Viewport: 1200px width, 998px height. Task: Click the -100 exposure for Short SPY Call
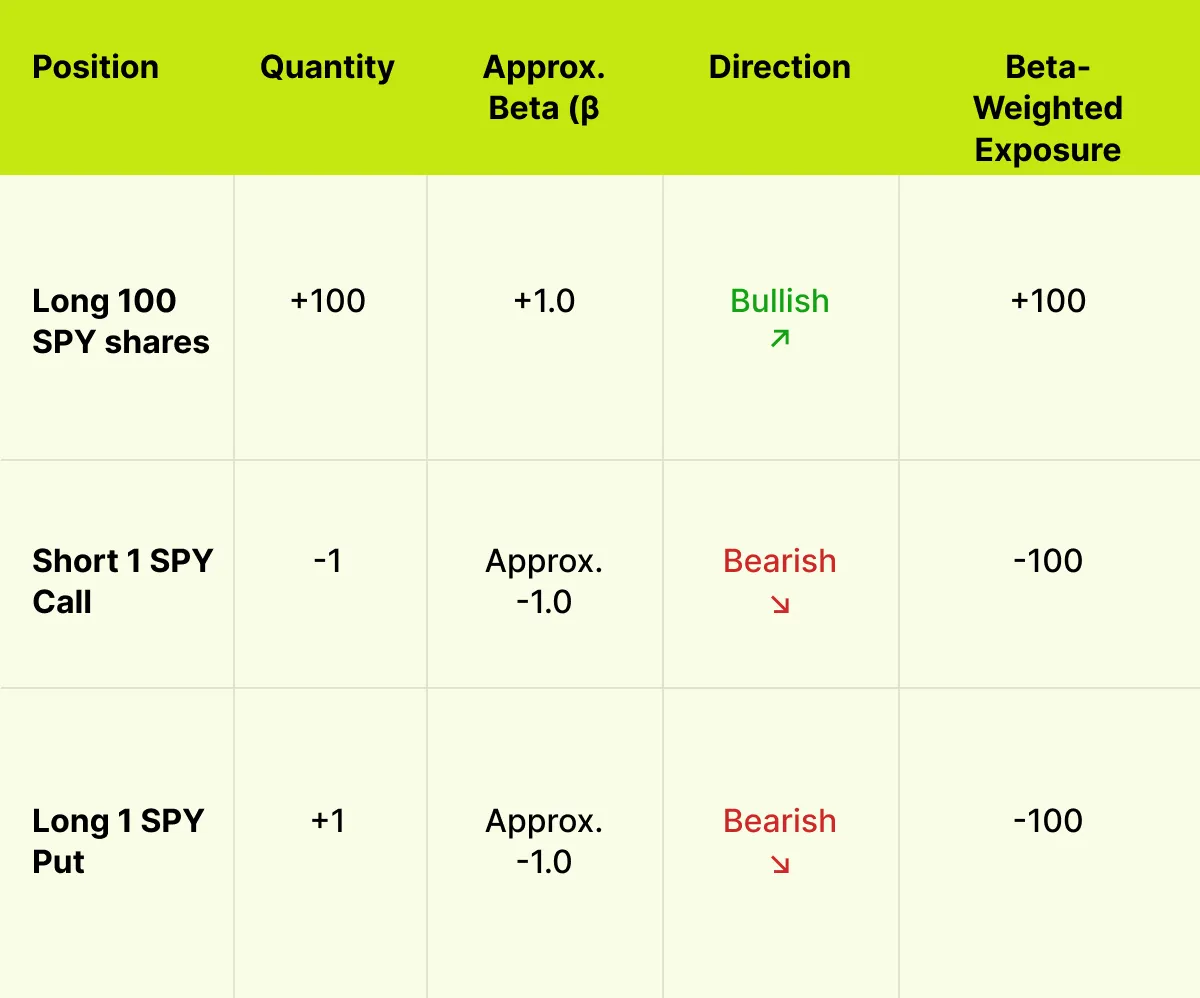[x=1048, y=561]
